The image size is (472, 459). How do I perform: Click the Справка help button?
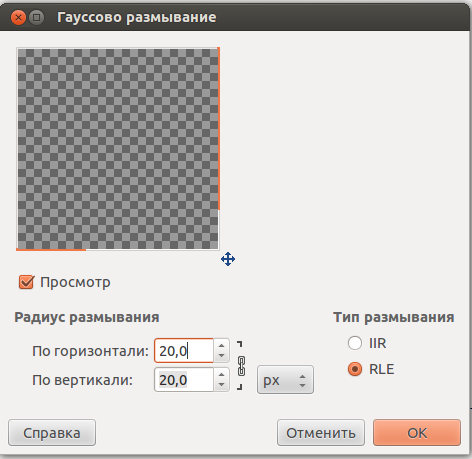(52, 433)
